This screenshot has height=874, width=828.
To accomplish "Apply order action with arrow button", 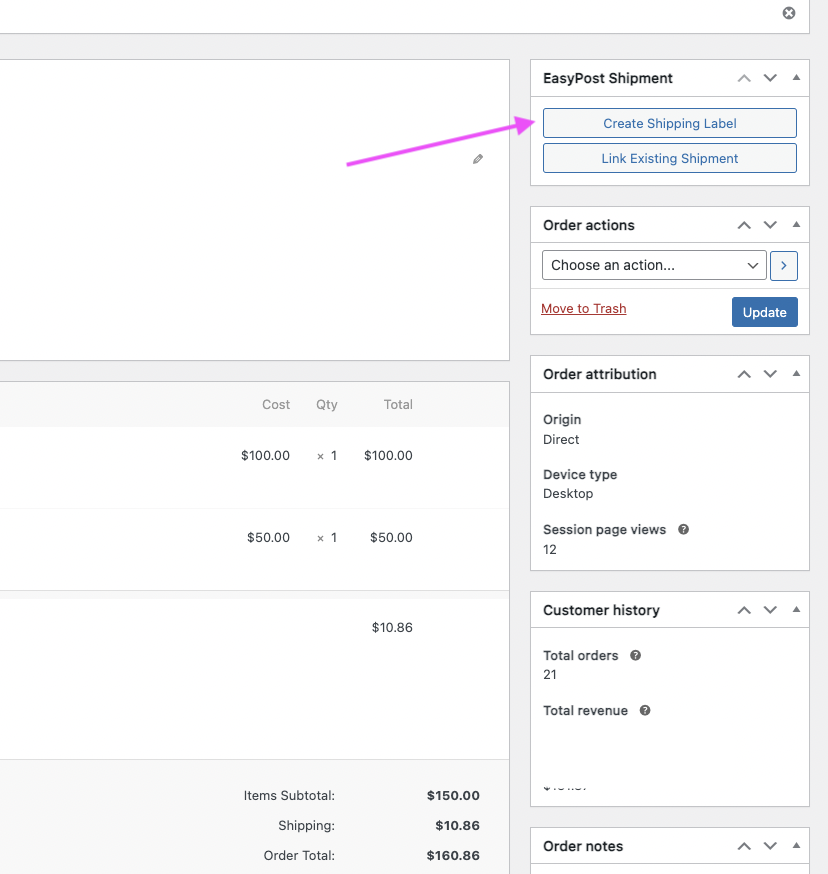I will [x=783, y=265].
